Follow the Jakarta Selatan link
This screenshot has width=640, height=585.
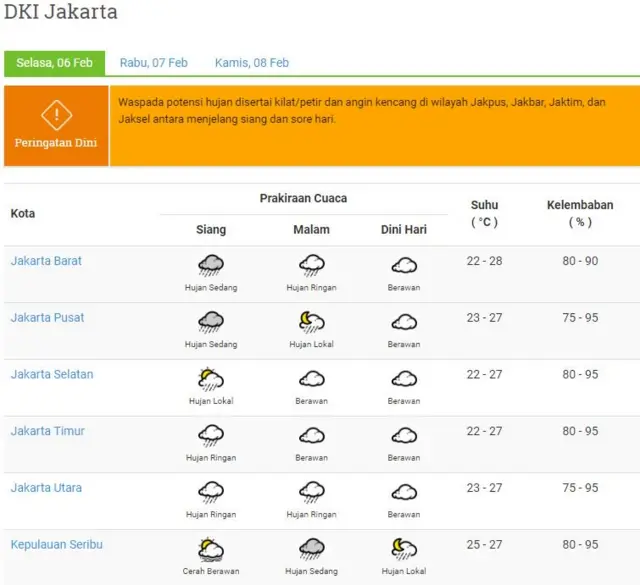pos(52,375)
